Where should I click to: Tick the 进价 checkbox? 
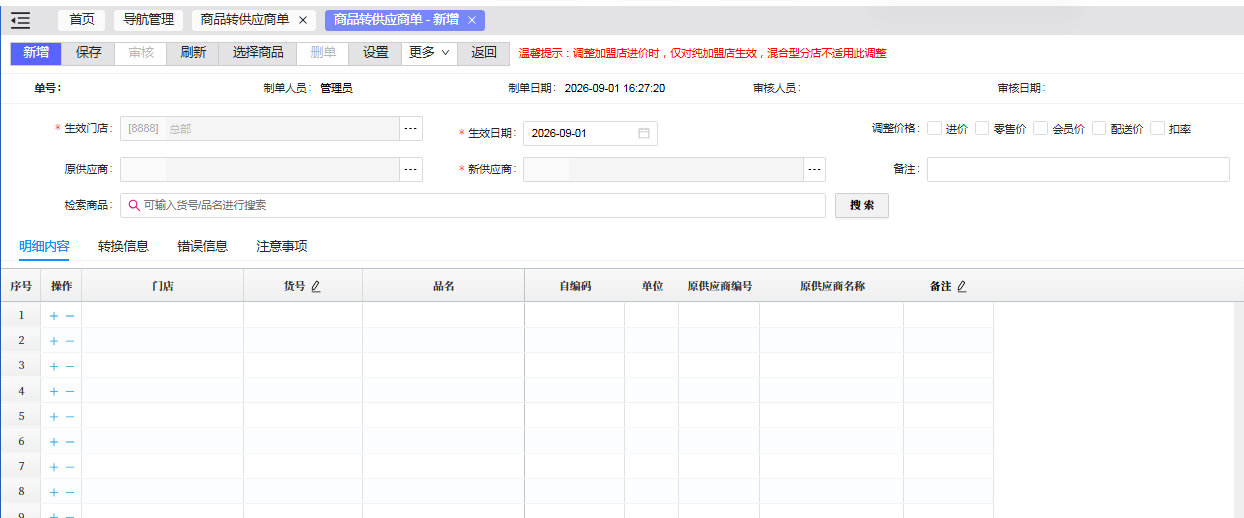tap(934, 129)
